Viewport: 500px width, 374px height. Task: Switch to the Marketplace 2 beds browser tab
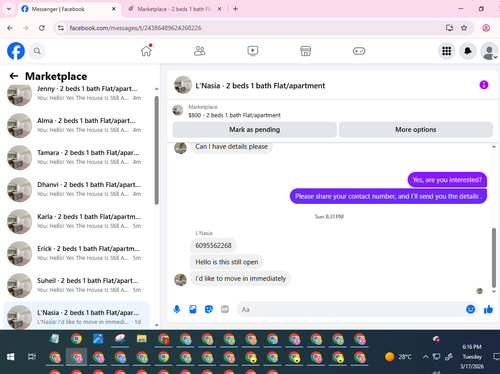click(174, 9)
